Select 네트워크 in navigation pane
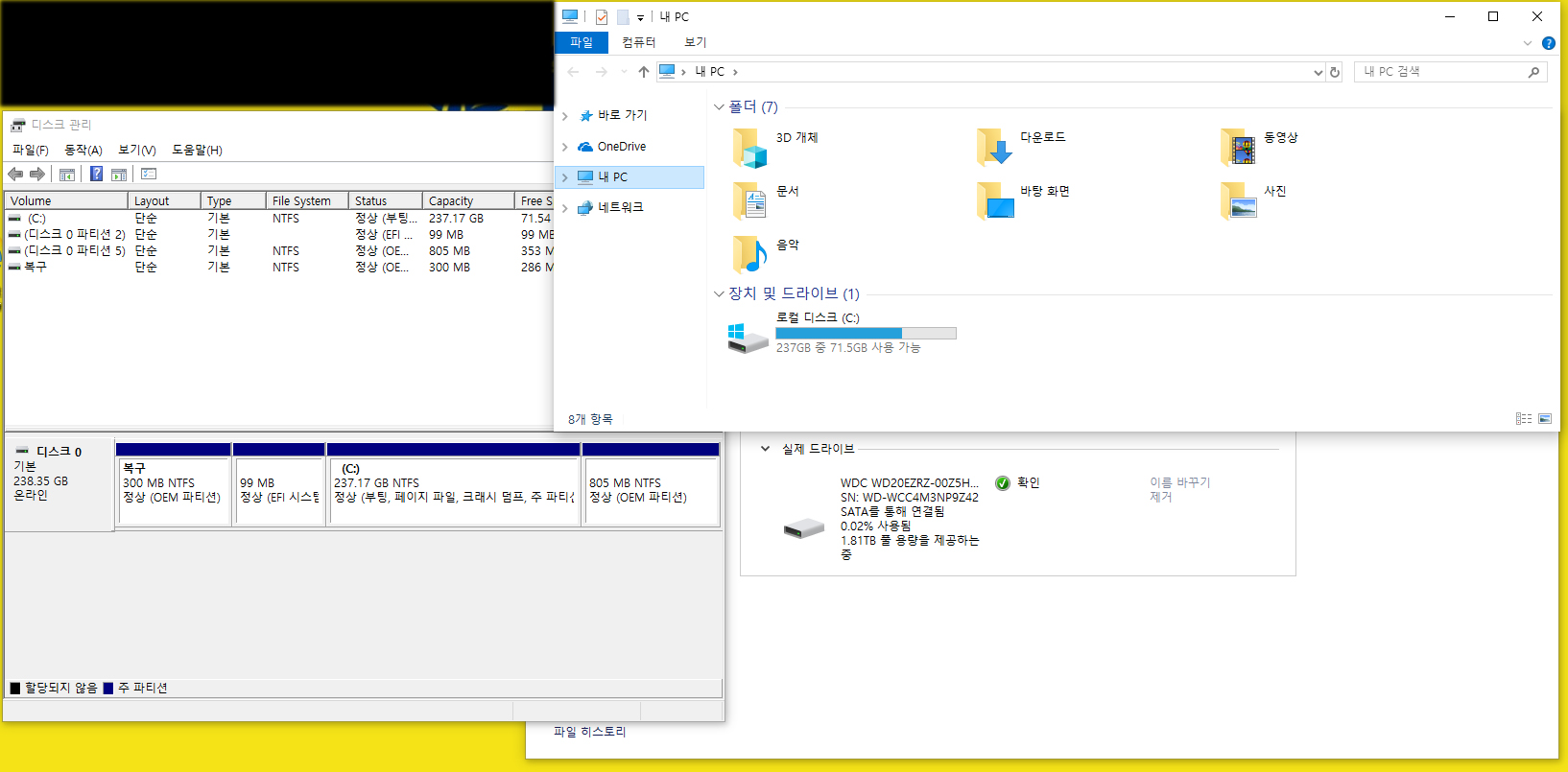This screenshot has height=772, width=1568. tap(620, 207)
